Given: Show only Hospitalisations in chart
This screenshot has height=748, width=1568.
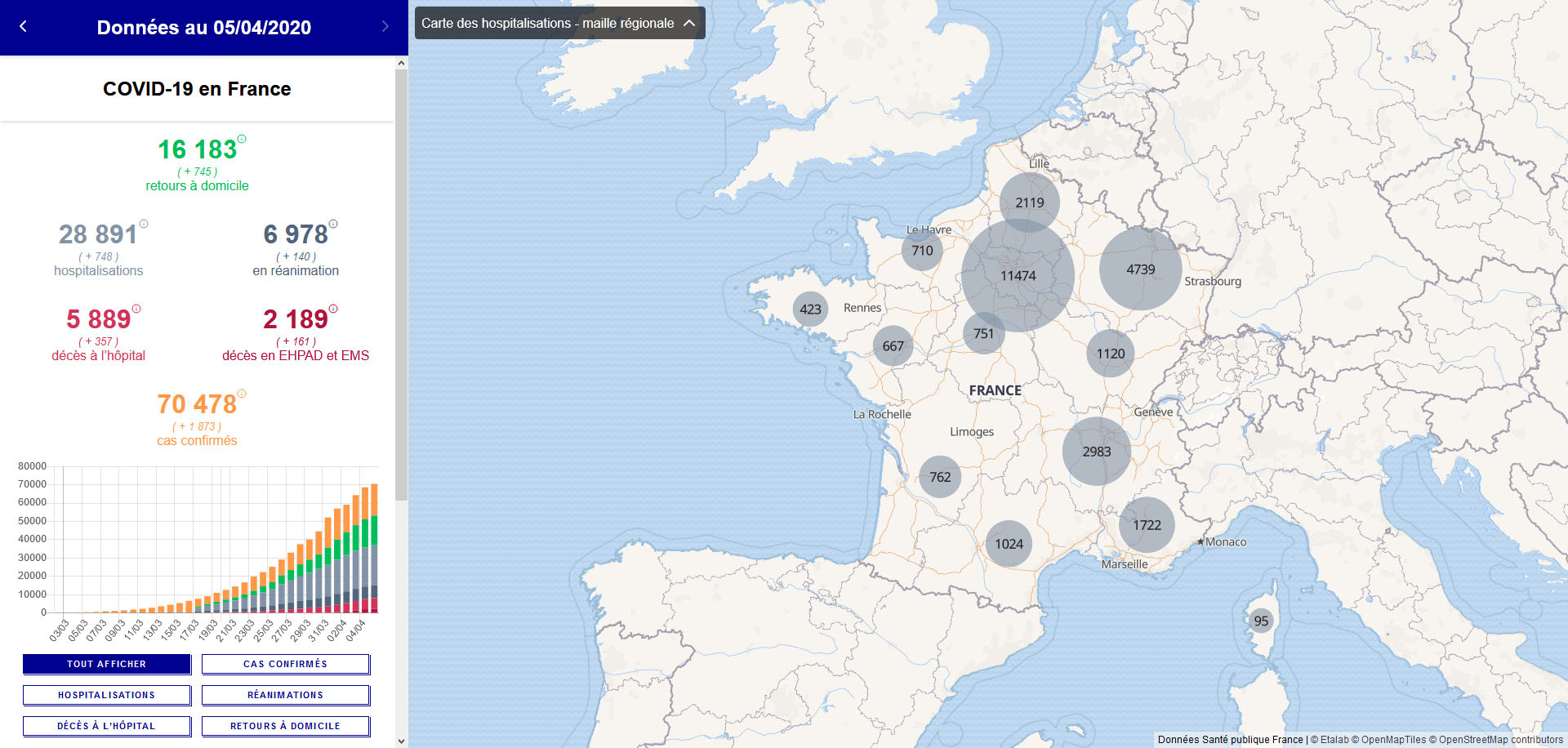Looking at the screenshot, I should pyautogui.click(x=107, y=695).
